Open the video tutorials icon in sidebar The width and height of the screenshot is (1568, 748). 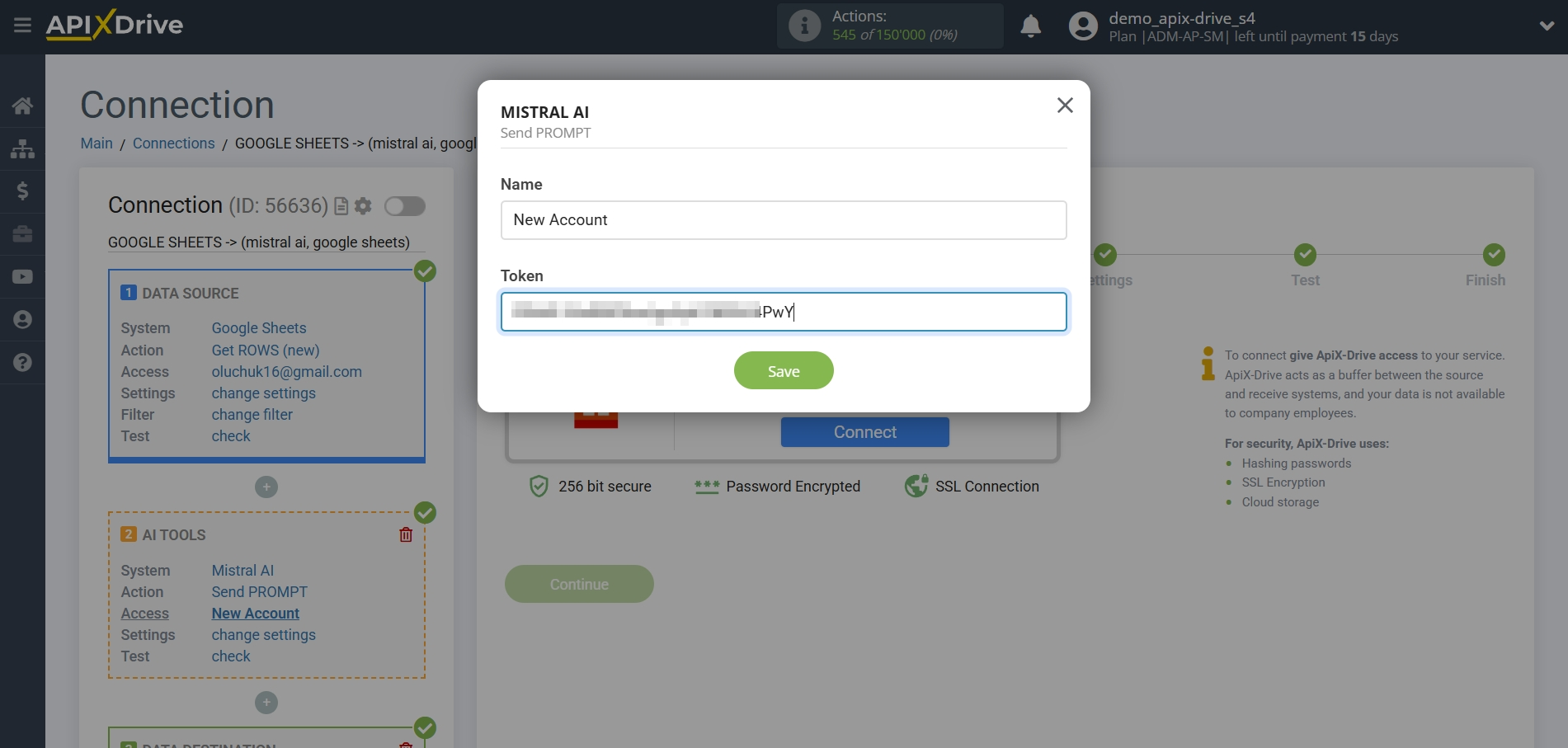[x=22, y=276]
